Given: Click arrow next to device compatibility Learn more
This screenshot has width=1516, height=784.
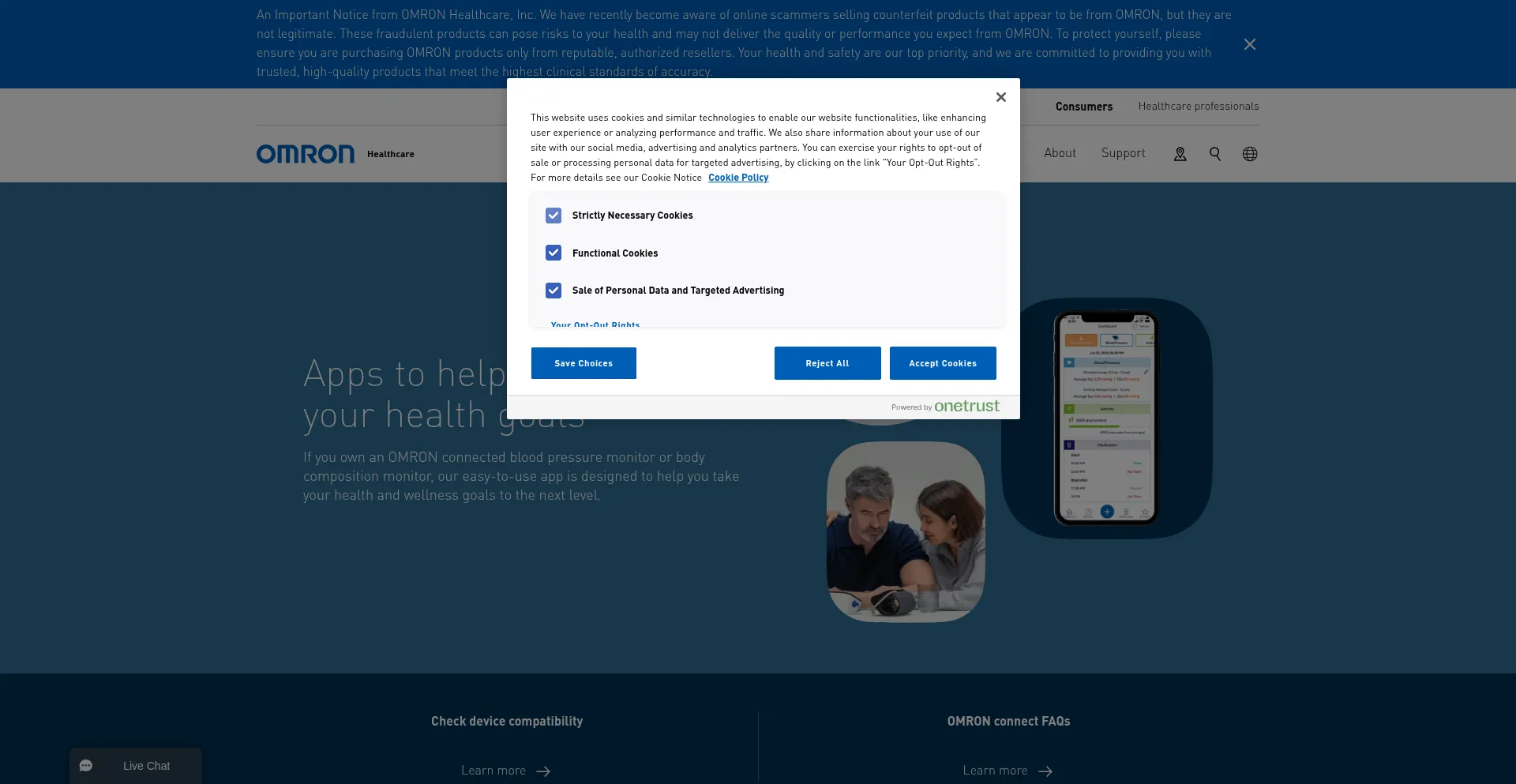Looking at the screenshot, I should 543,771.
